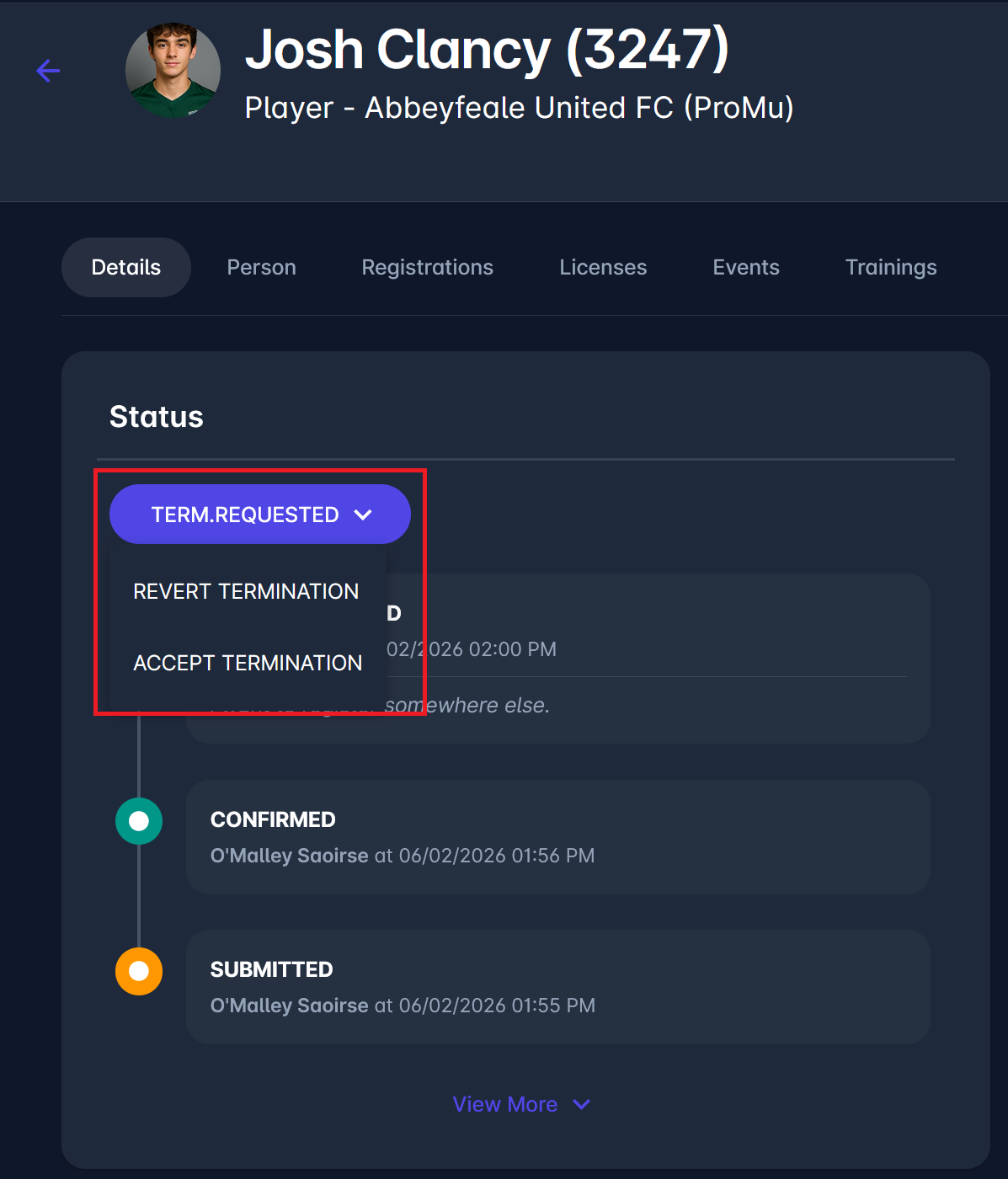The height and width of the screenshot is (1179, 1008).
Task: Click the orange SUBMITTED timeline marker
Action: [139, 971]
